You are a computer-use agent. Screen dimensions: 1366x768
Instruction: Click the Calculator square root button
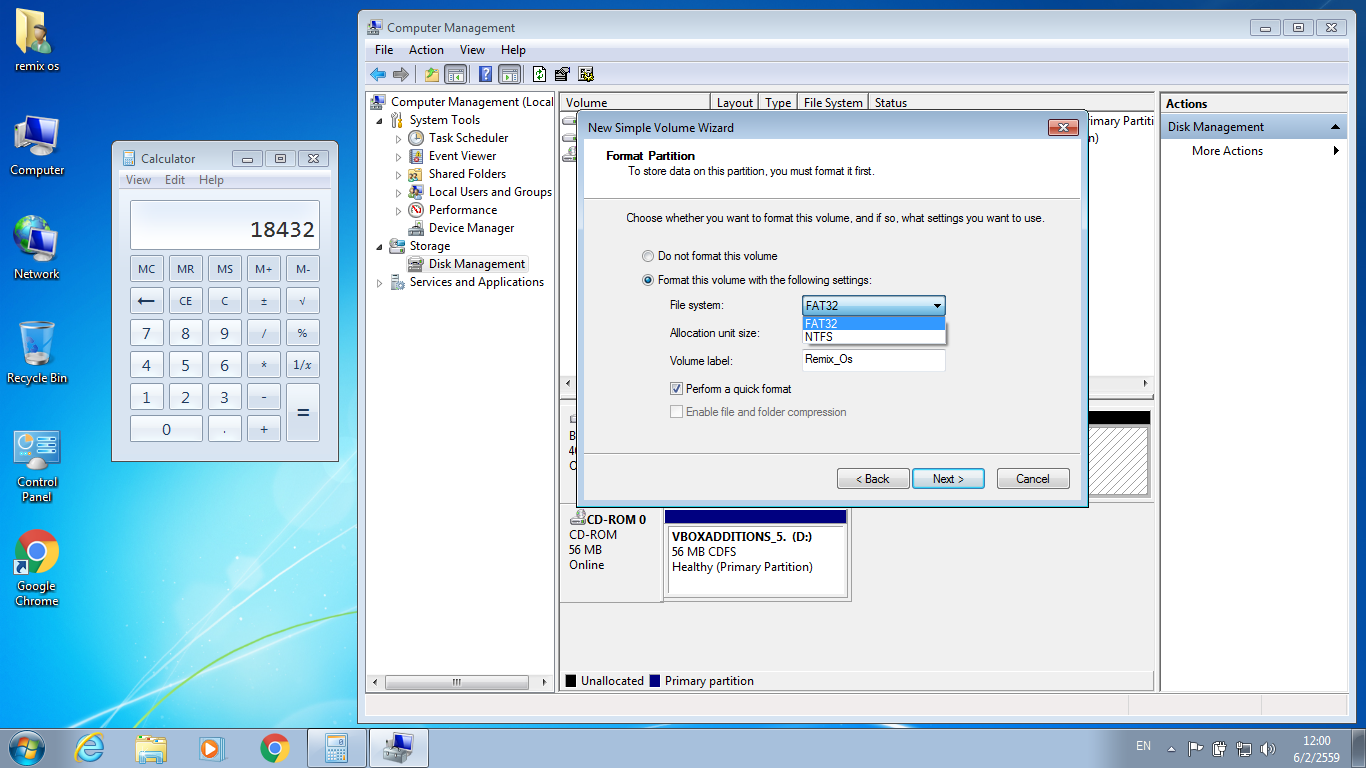(x=302, y=300)
